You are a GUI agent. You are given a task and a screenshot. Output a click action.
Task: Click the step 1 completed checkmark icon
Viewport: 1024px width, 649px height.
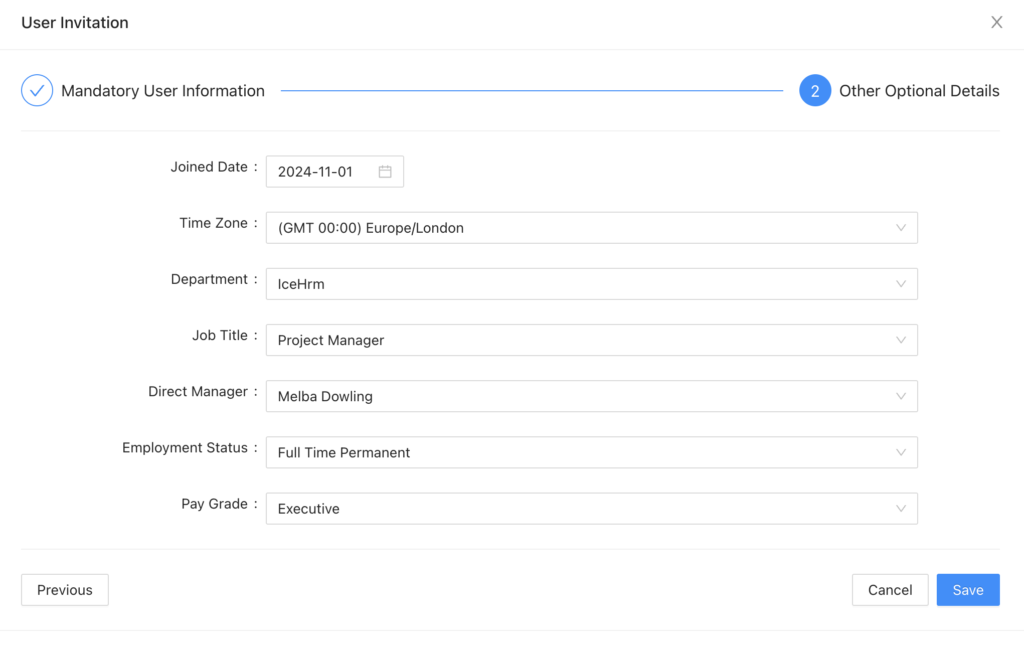click(36, 90)
